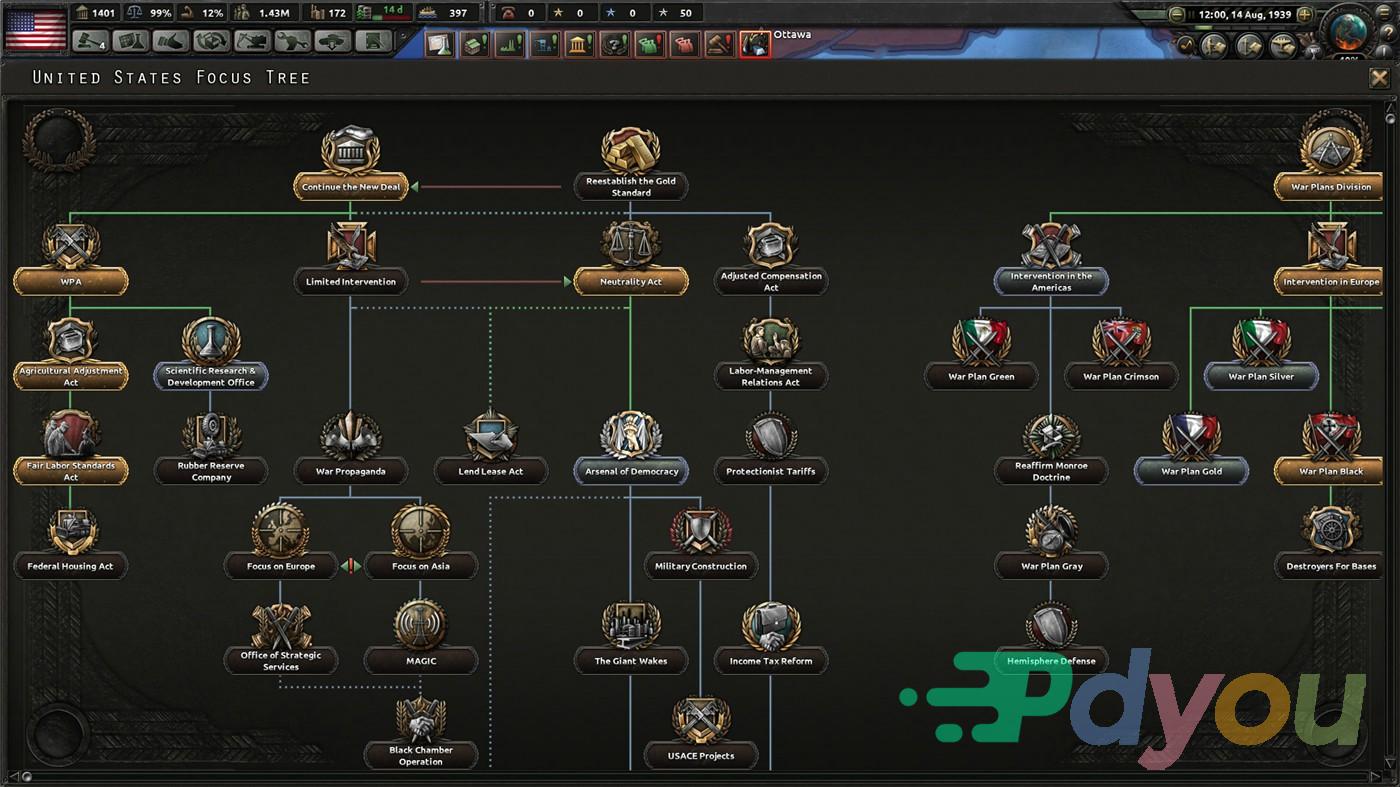Open the Trade tab with circular arrows
The width and height of the screenshot is (1400, 787).
click(212, 42)
